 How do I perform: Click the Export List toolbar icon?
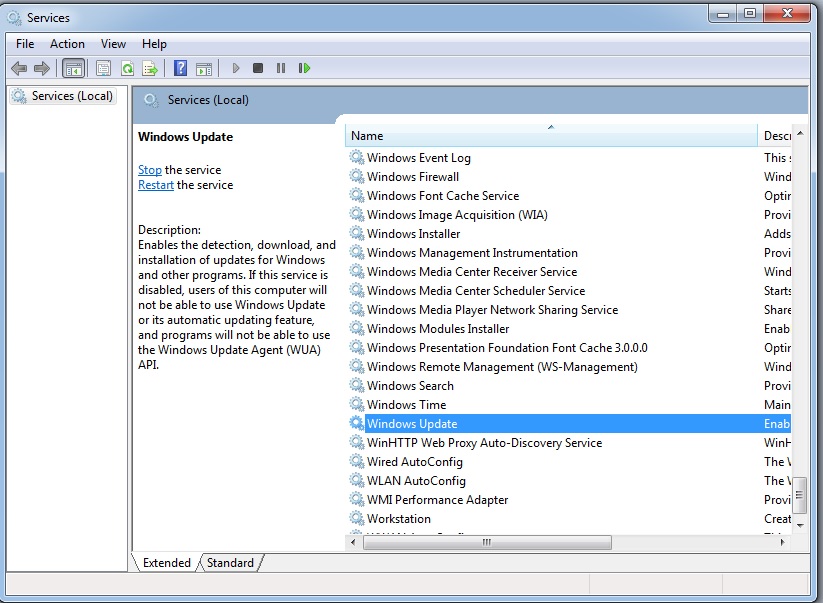click(150, 68)
